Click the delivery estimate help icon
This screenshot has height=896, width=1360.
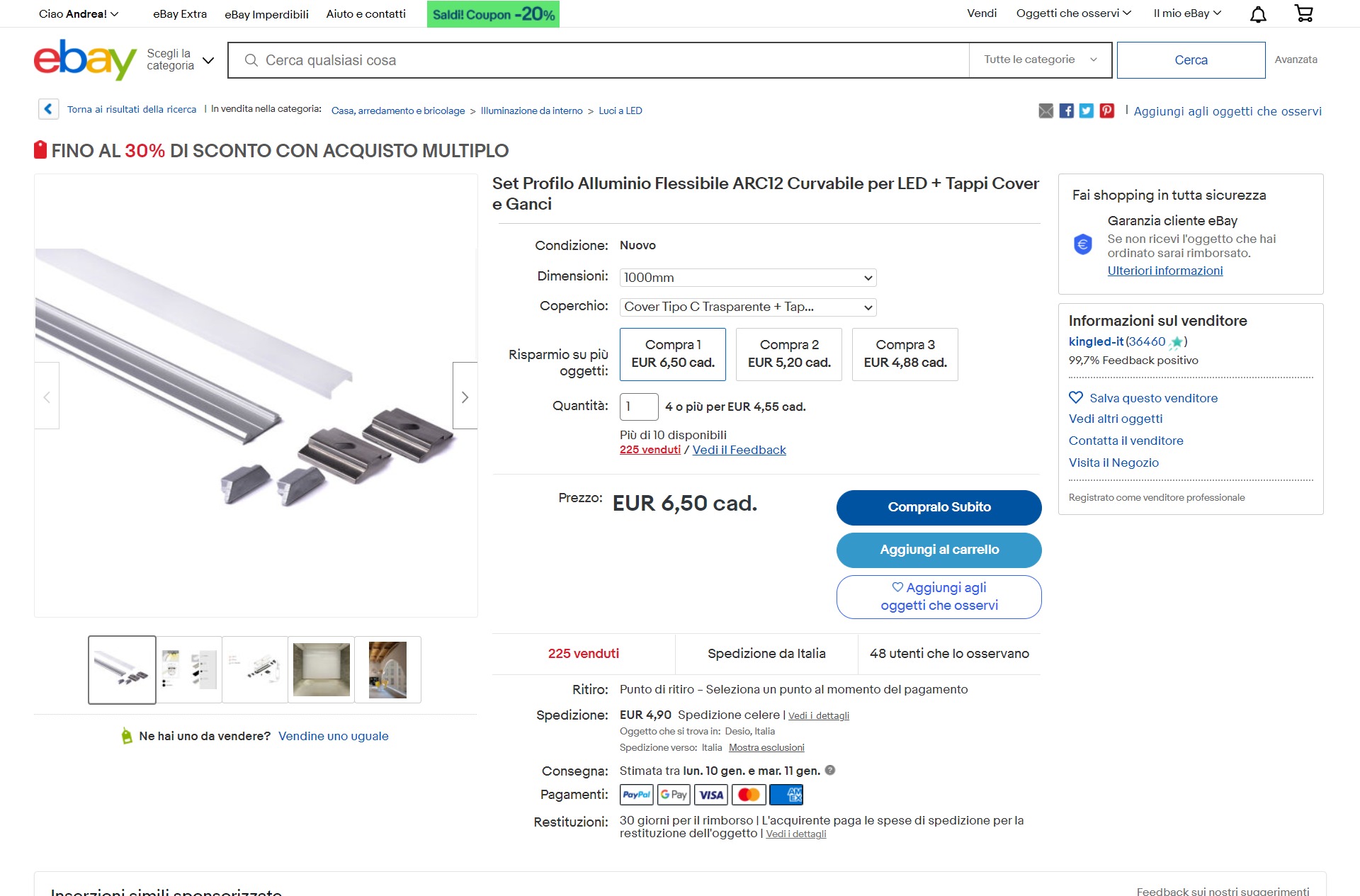point(830,770)
